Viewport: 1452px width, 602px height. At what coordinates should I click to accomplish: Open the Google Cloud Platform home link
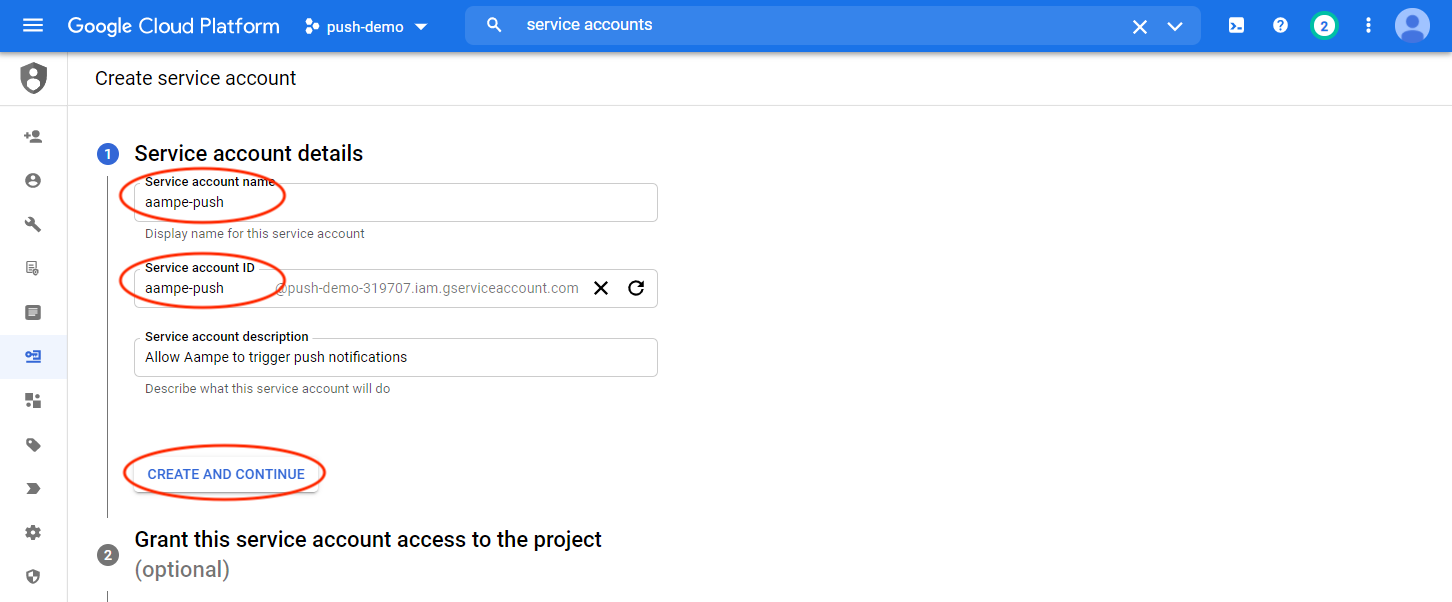tap(173, 25)
